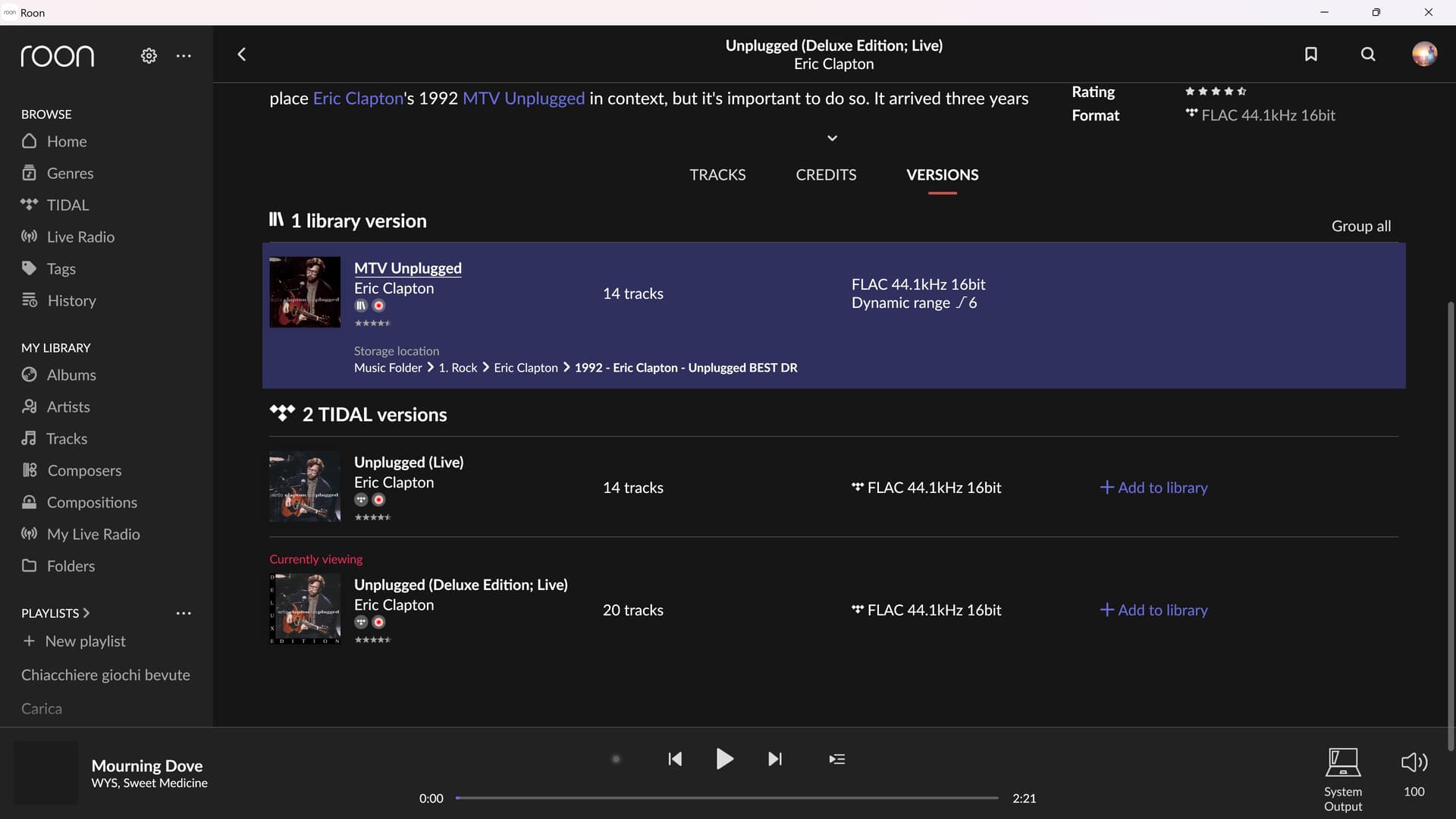
Task: Open Eric Clapton link in review
Action: point(358,99)
